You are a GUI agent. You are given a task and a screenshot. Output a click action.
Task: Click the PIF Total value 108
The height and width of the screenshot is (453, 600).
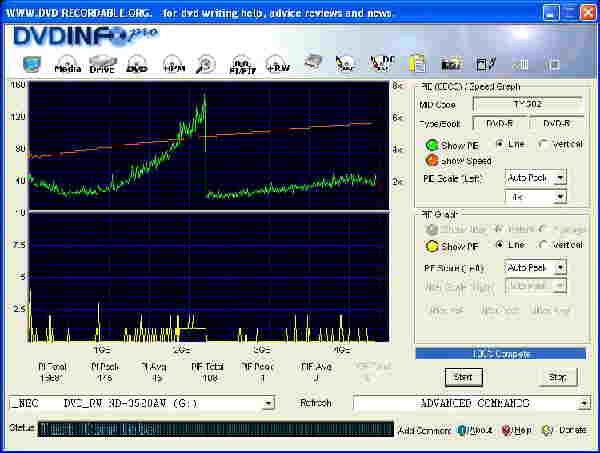(210, 378)
